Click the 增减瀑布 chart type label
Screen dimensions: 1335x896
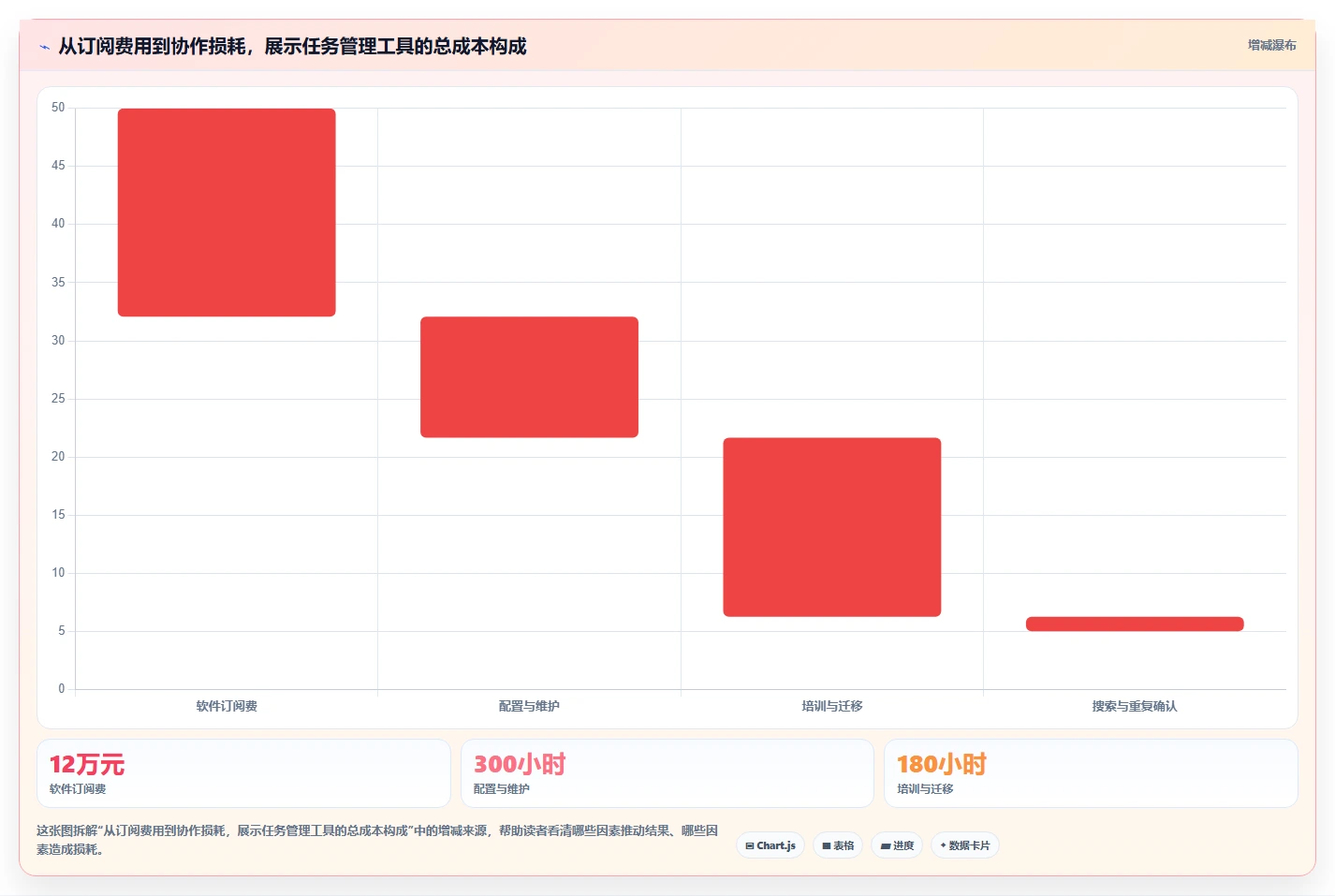coord(1271,45)
